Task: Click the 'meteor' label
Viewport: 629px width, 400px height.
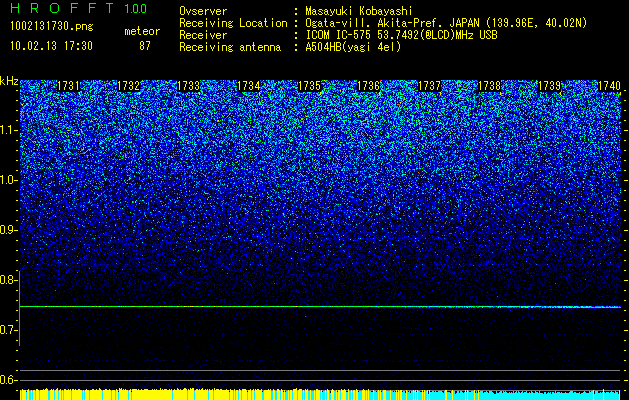Action: (x=142, y=31)
